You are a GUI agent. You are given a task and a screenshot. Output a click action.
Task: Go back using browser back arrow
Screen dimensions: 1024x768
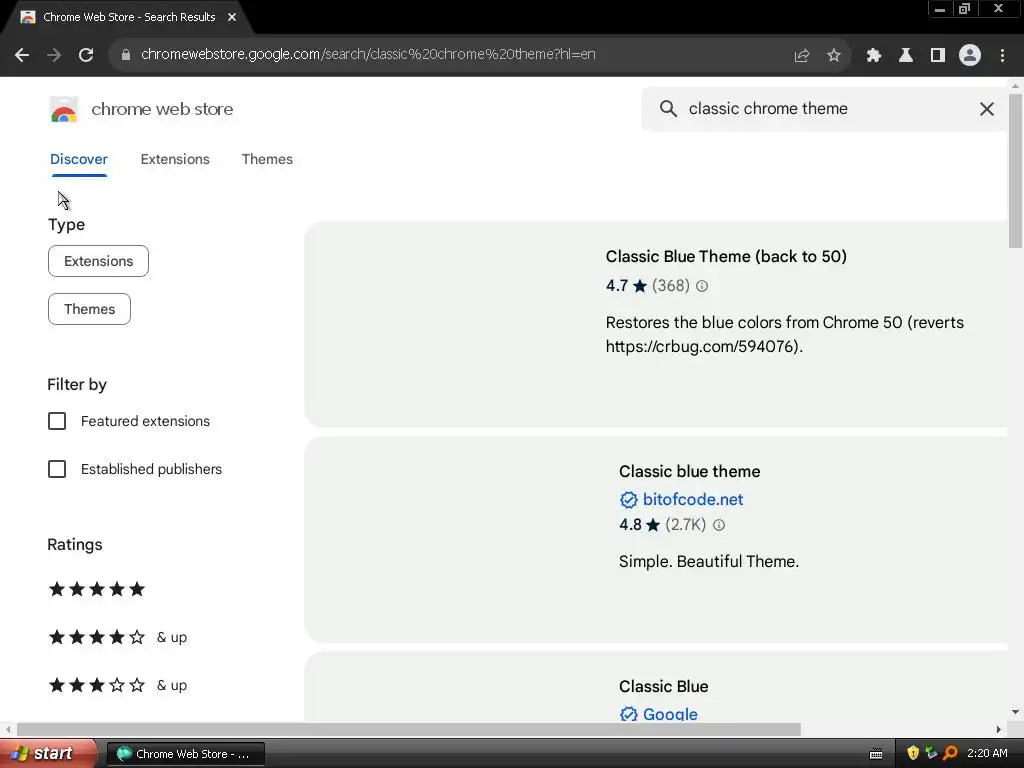point(22,55)
